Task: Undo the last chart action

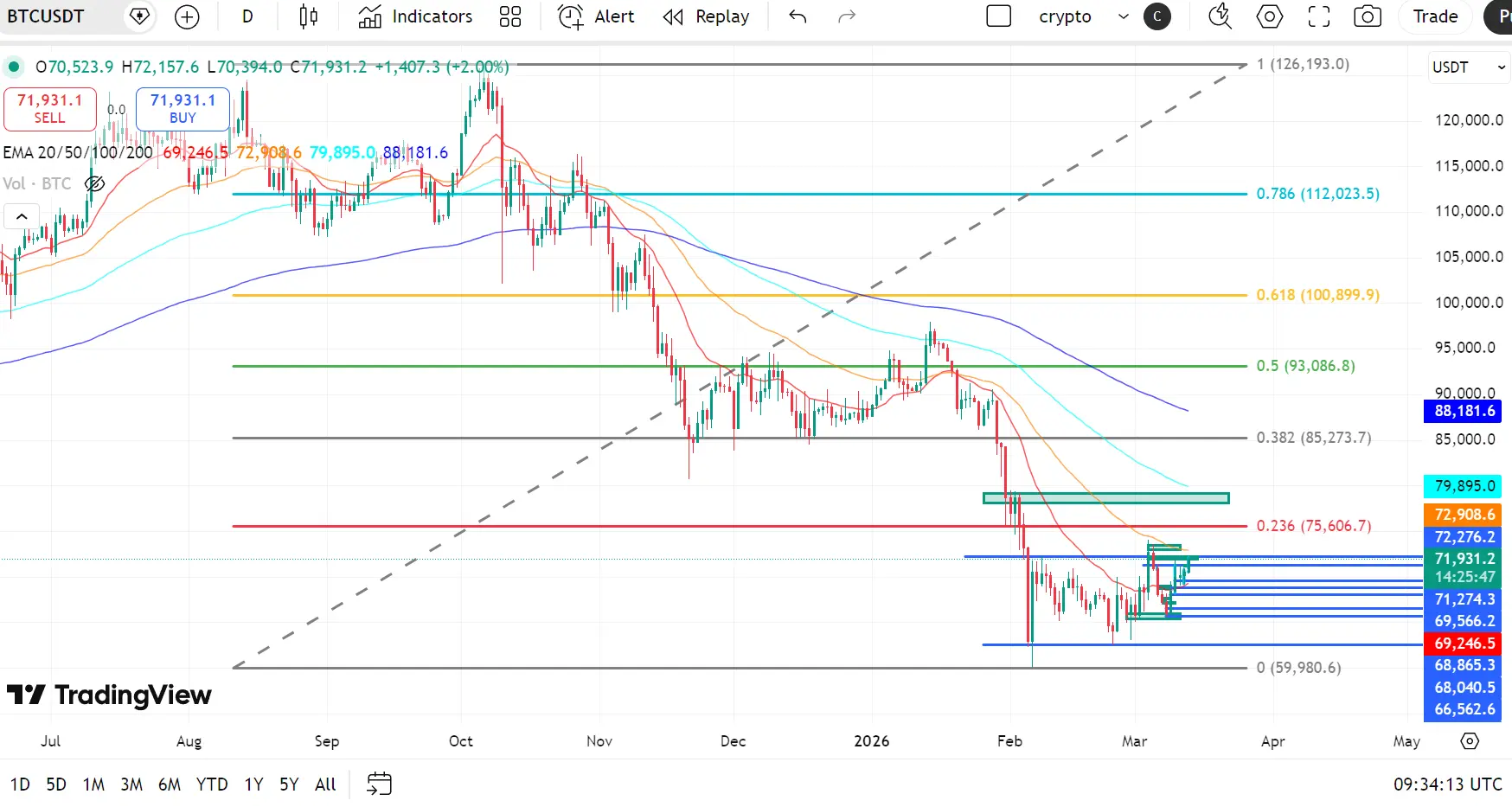Action: (x=798, y=16)
